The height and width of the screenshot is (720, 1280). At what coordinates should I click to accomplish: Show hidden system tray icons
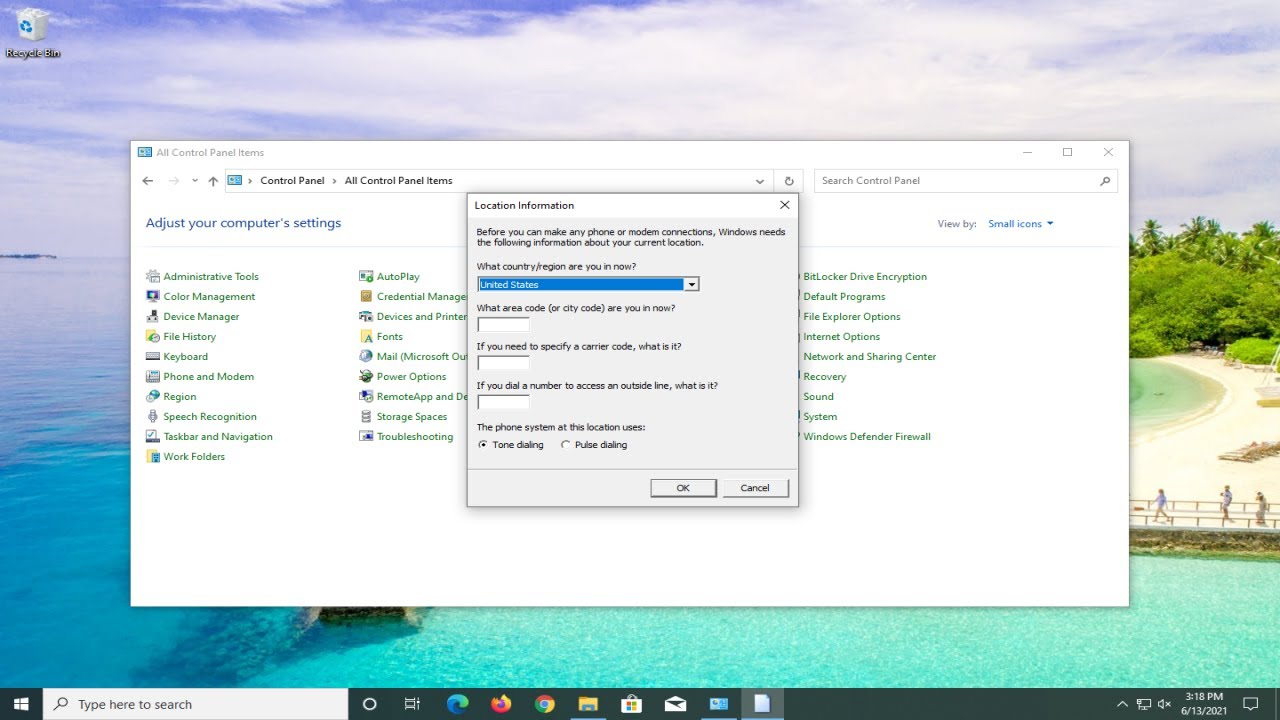tap(1122, 704)
